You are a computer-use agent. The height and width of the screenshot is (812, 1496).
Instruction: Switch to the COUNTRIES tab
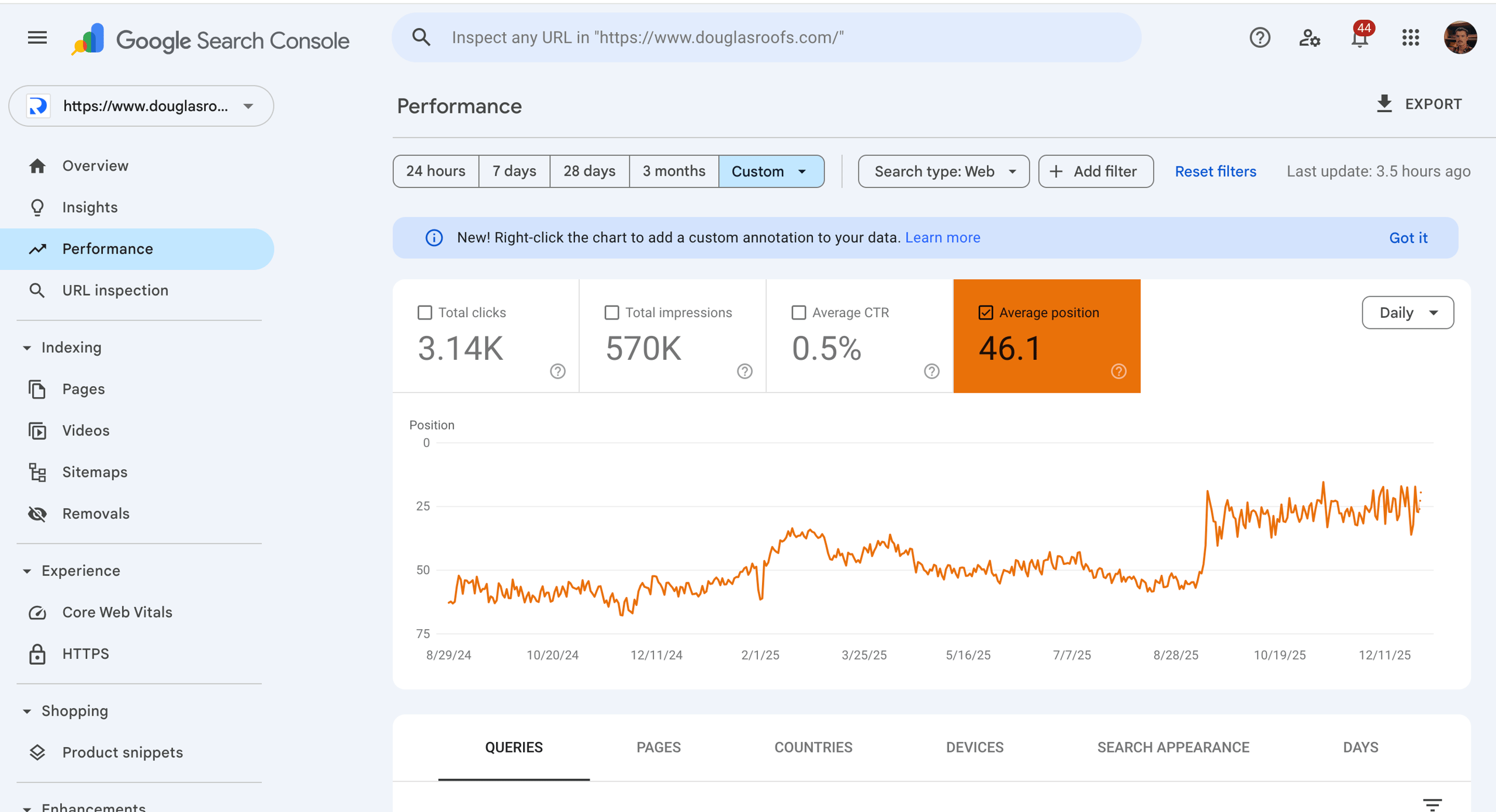pyautogui.click(x=813, y=747)
